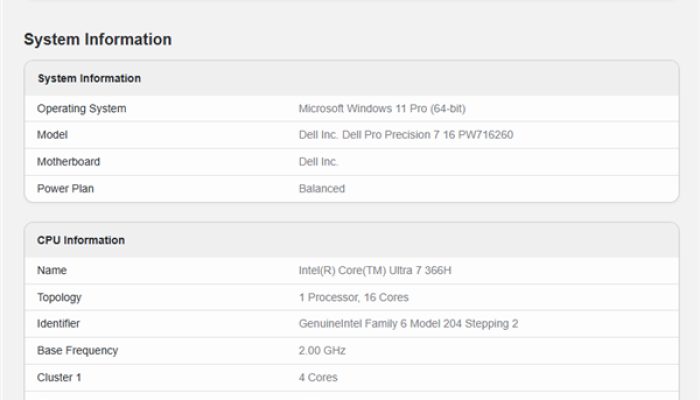Click the Motherboard row label
This screenshot has height=400, width=700.
pyautogui.click(x=68, y=162)
